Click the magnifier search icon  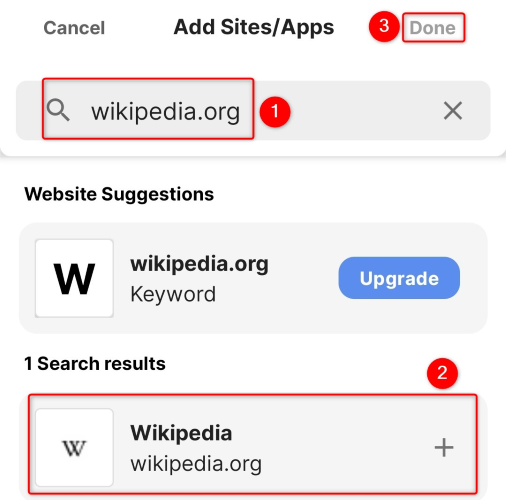pyautogui.click(x=58, y=110)
